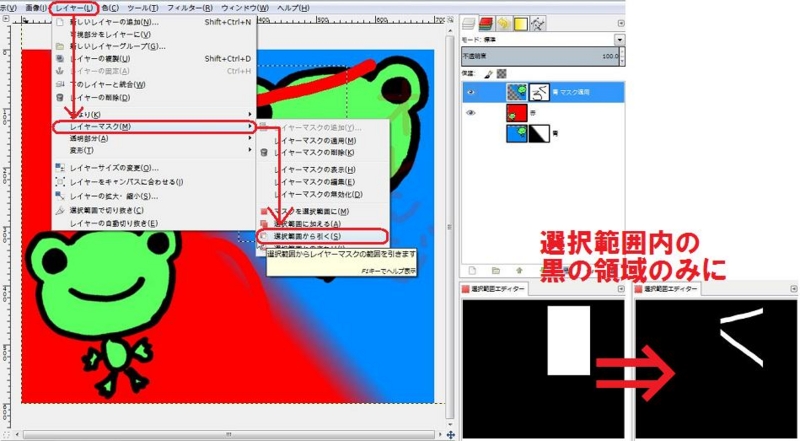Hide the 青 マスク適用 layer via eye icon
The height and width of the screenshot is (441, 800).
471,92
